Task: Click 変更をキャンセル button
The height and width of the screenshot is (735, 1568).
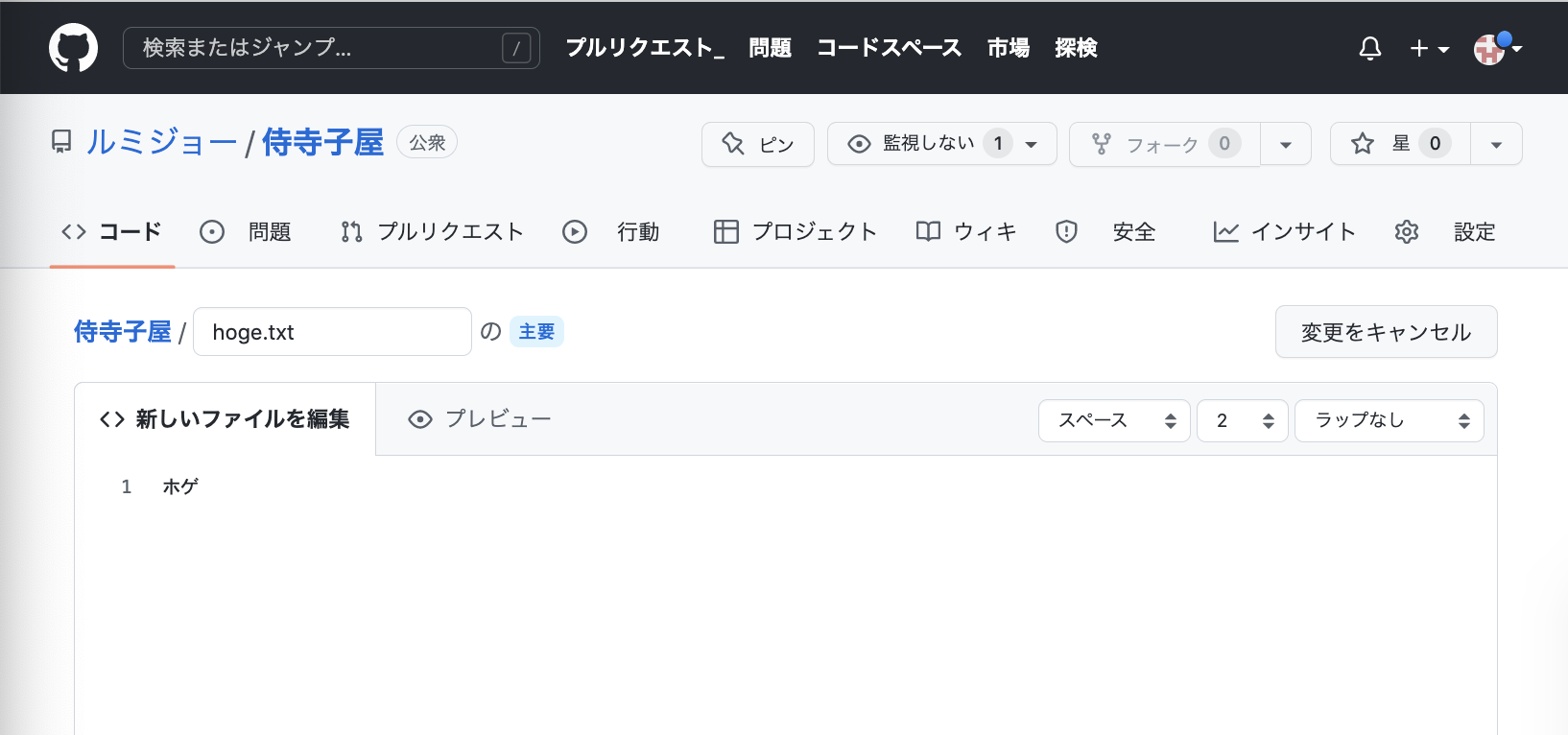Action: [x=1386, y=332]
